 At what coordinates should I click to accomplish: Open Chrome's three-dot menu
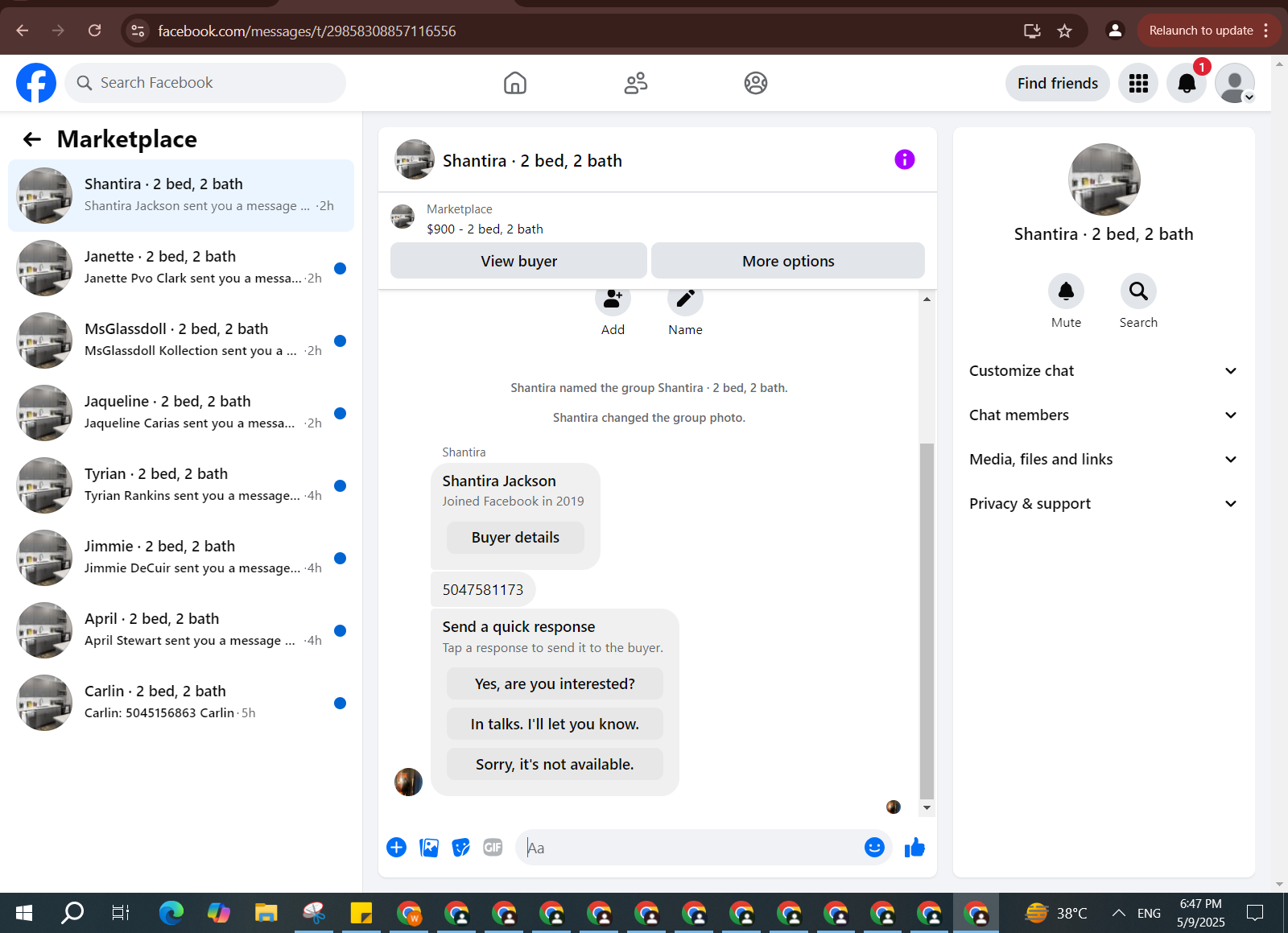[1266, 31]
